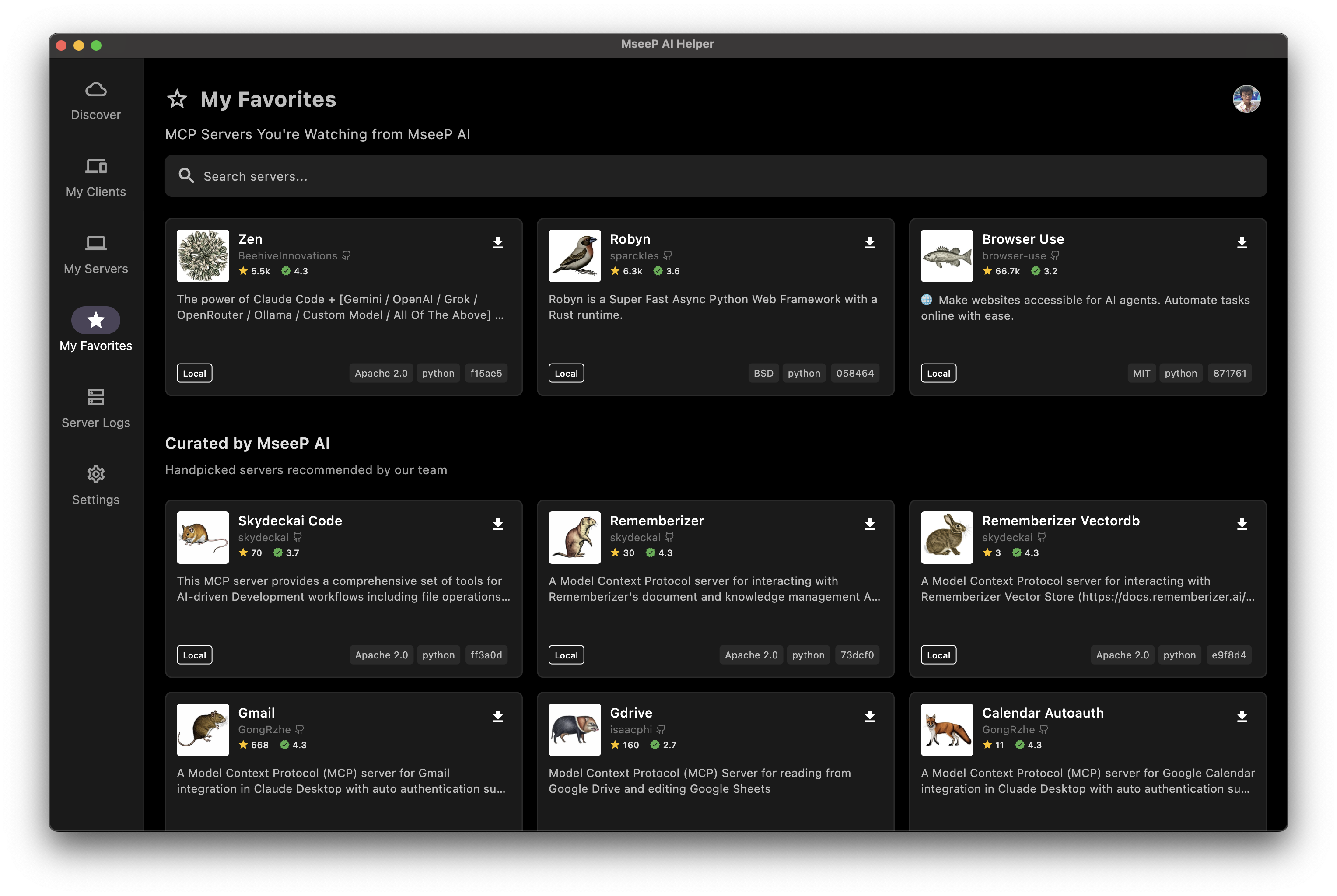The image size is (1337, 896).
Task: Click the Local tag on Zen card
Action: (194, 373)
